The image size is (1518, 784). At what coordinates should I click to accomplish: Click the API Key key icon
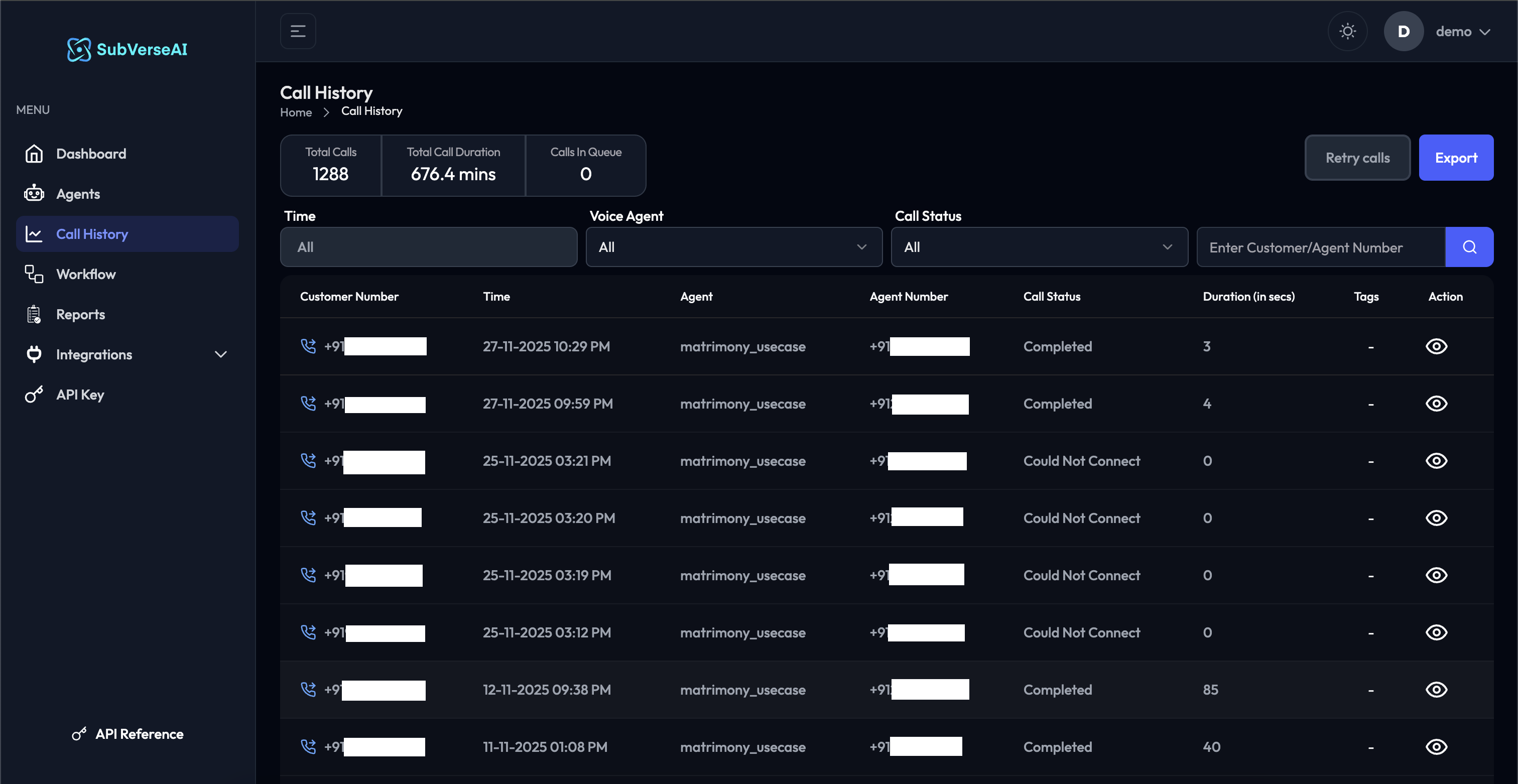click(34, 395)
